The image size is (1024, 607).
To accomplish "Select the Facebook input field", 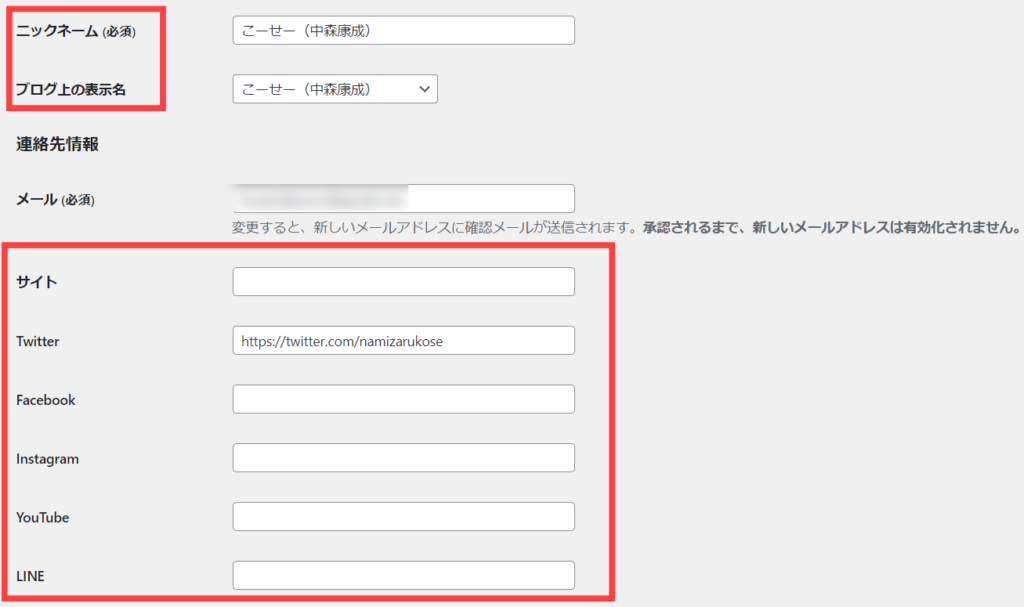I will 404,399.
